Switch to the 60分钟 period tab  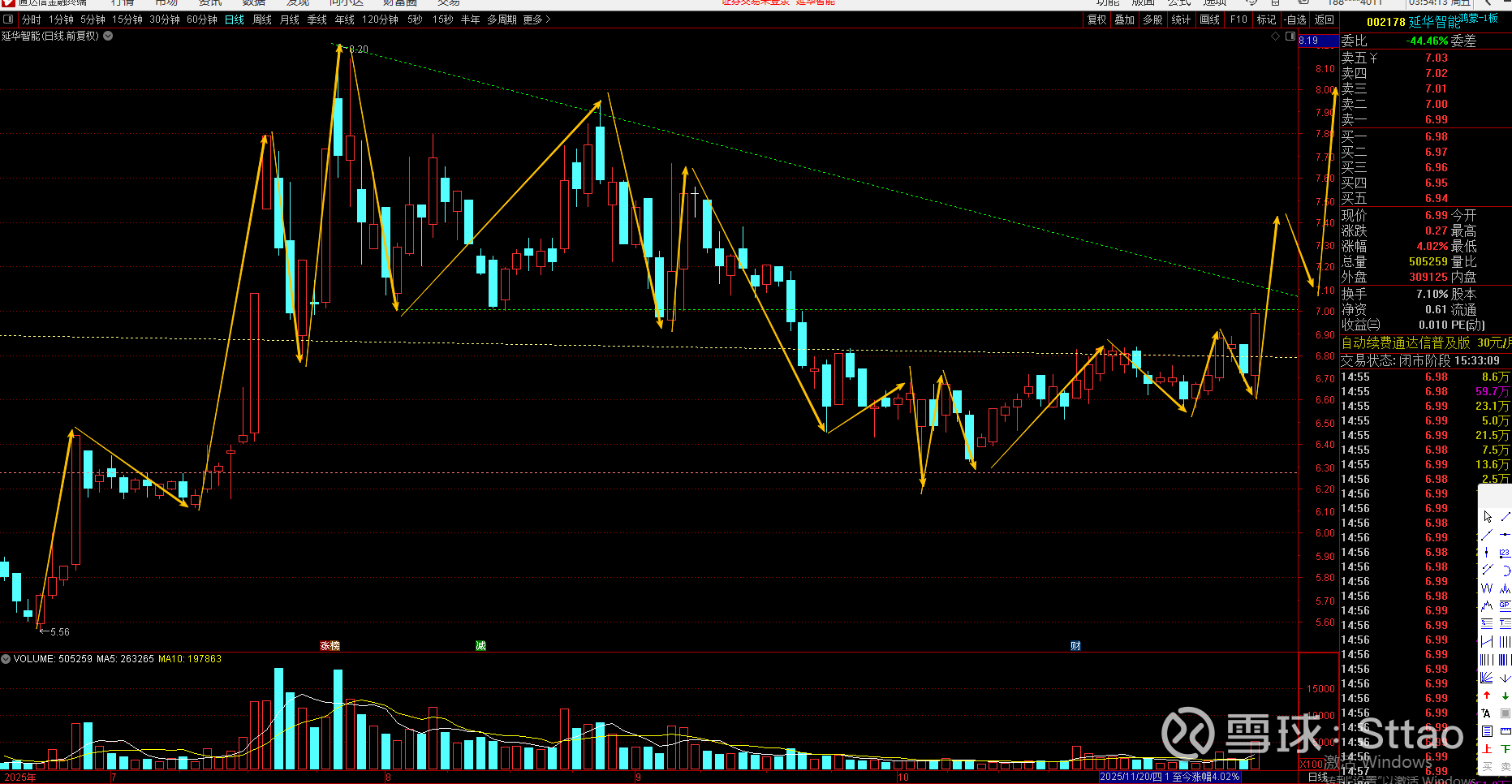tap(202, 19)
